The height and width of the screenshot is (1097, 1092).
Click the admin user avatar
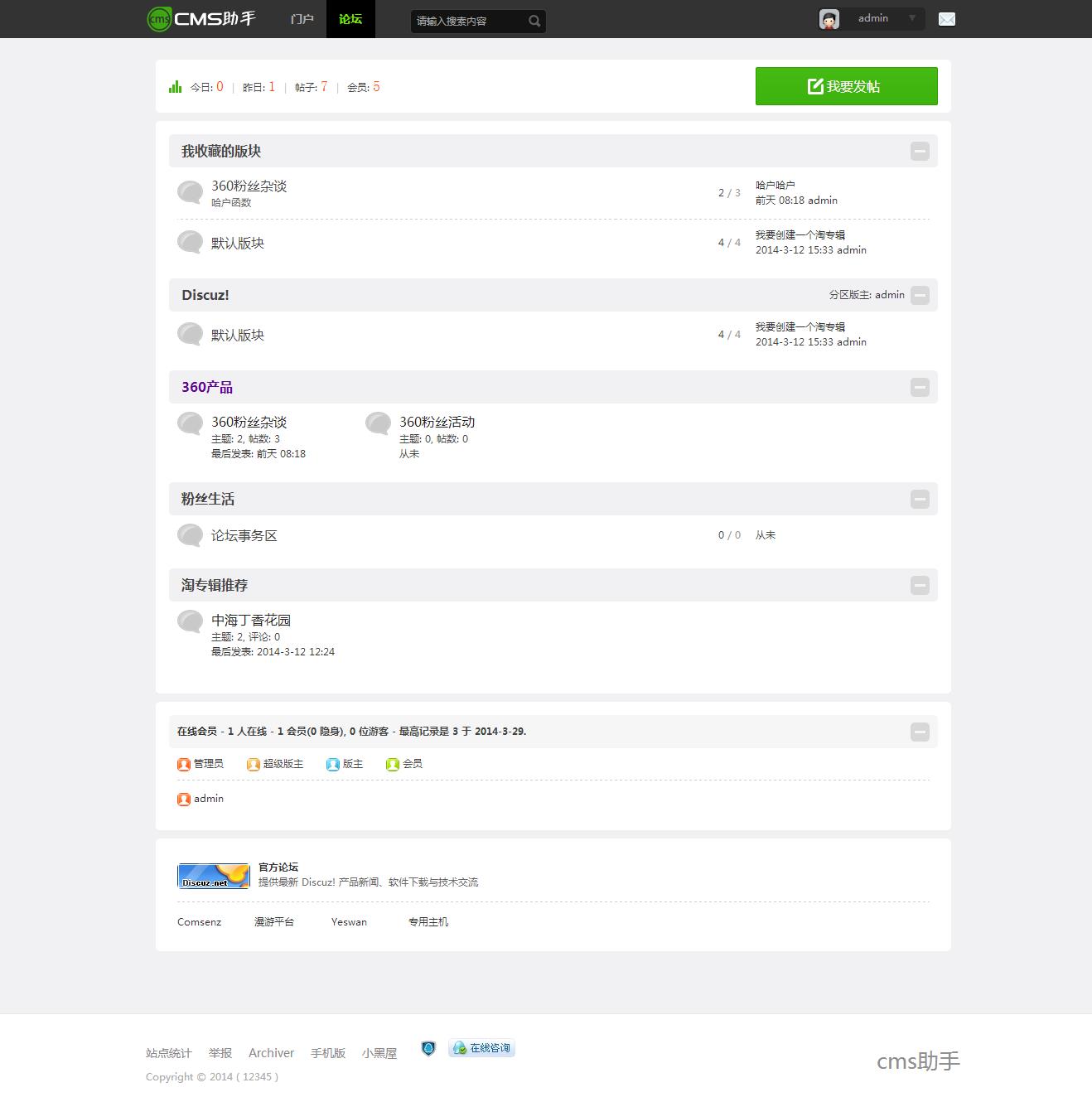point(829,19)
